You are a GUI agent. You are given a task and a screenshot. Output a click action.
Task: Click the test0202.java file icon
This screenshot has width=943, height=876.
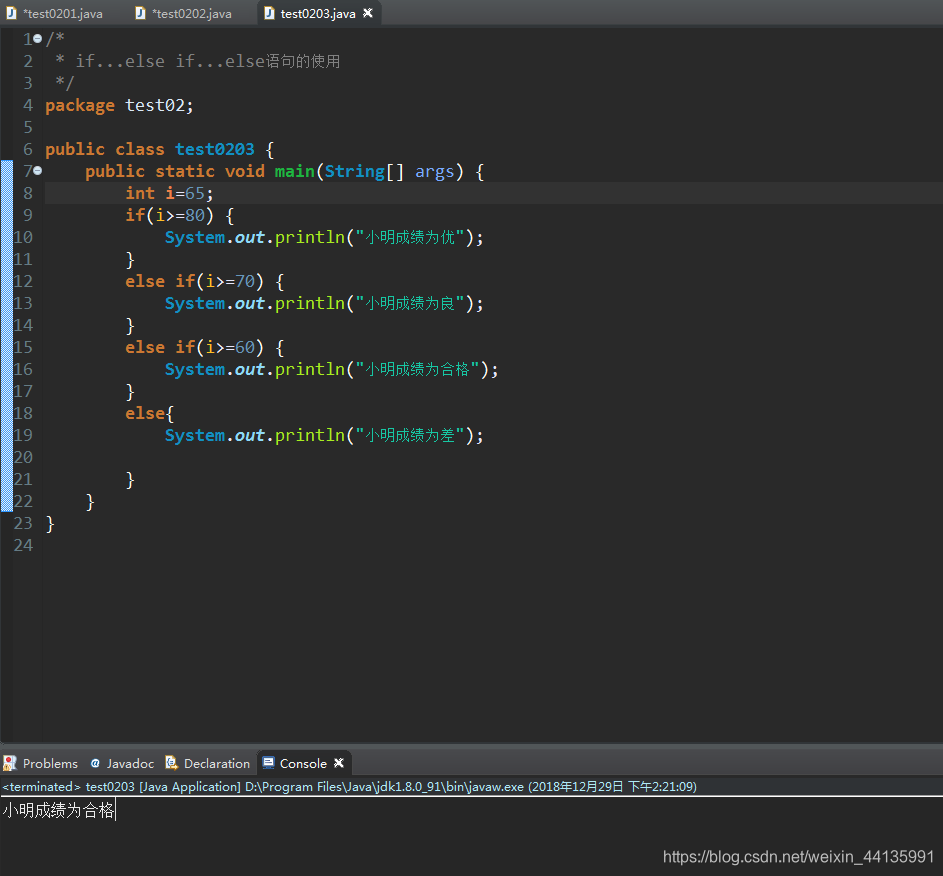tap(140, 13)
